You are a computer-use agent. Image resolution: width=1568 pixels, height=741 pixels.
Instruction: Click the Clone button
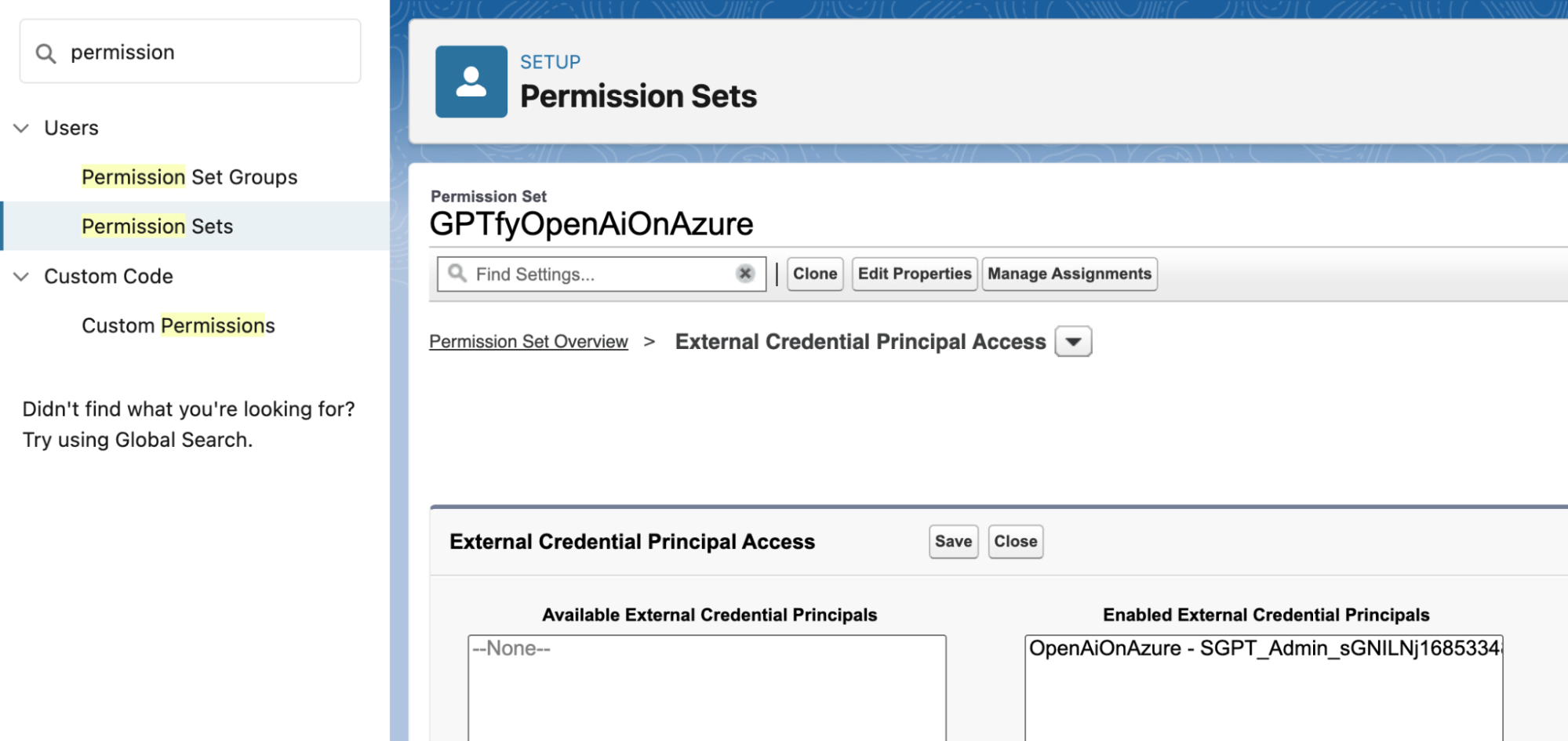pyautogui.click(x=815, y=274)
